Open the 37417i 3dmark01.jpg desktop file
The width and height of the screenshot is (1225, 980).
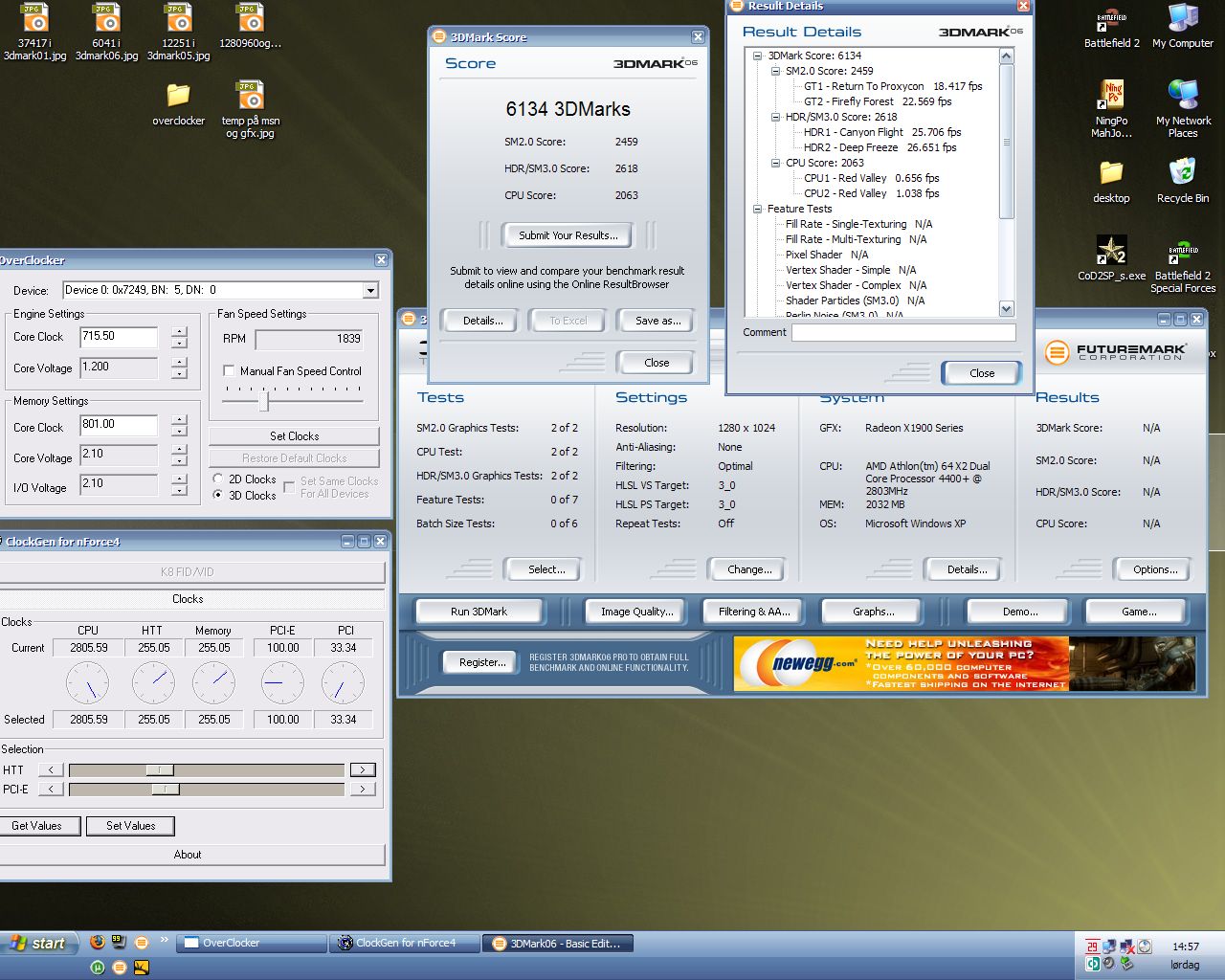34,33
